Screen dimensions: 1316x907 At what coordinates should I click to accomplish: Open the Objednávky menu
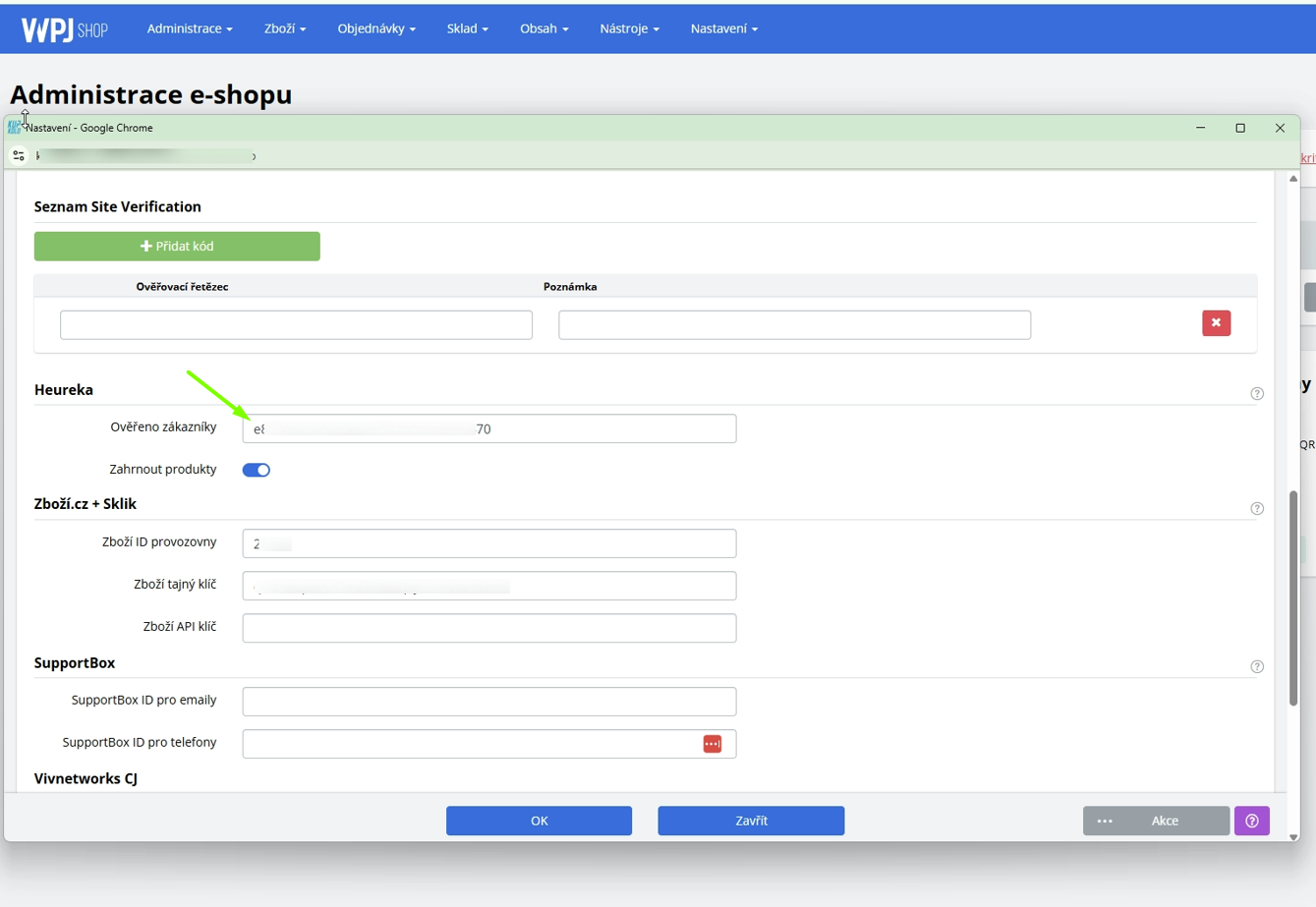click(376, 28)
